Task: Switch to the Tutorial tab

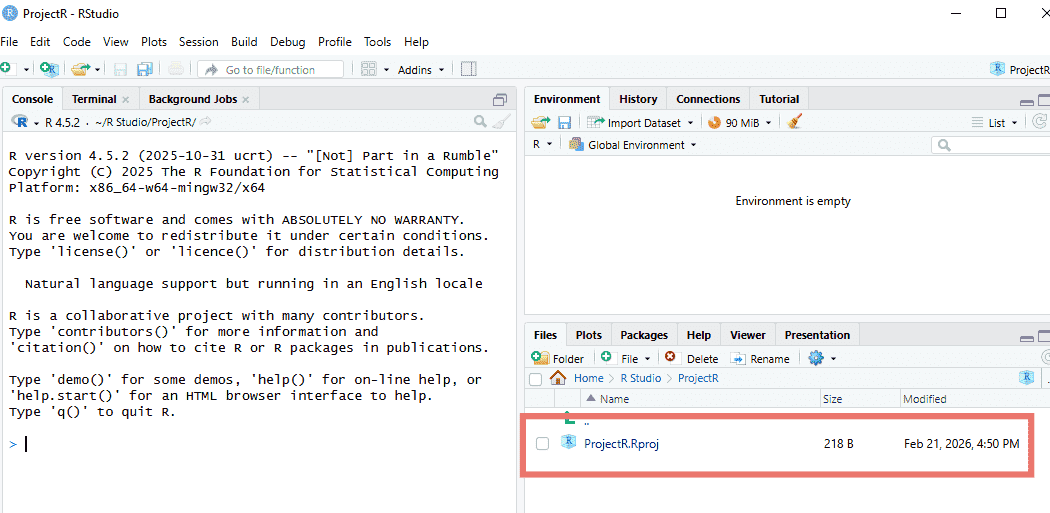Action: [x=779, y=99]
